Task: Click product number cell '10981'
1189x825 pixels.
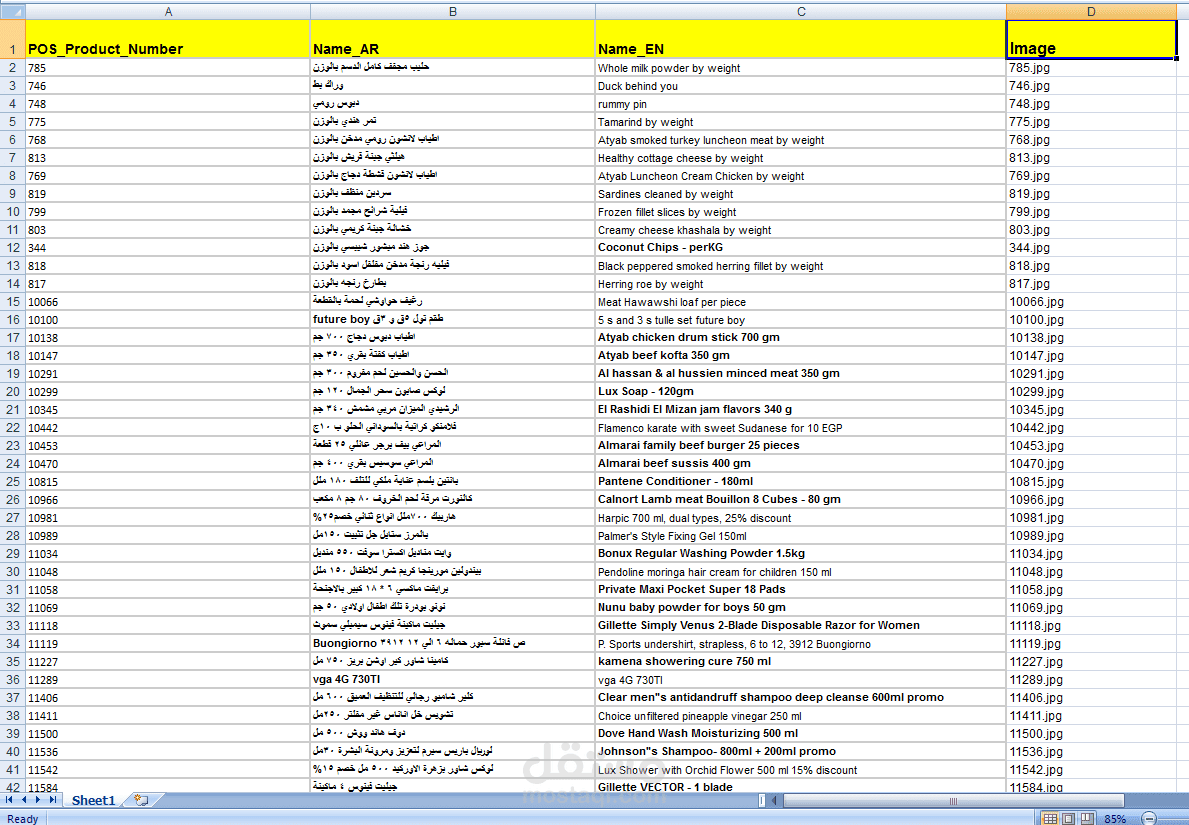Action: coord(168,518)
